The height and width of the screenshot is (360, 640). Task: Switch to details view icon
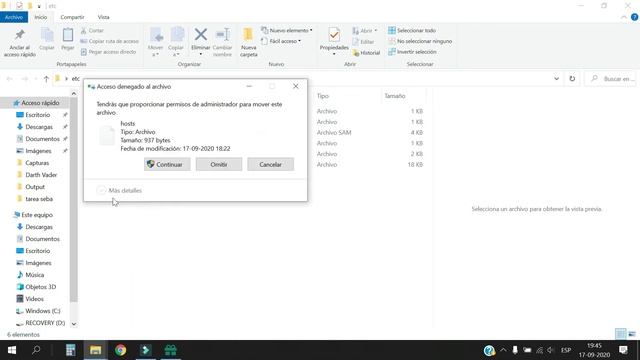[x=620, y=334]
